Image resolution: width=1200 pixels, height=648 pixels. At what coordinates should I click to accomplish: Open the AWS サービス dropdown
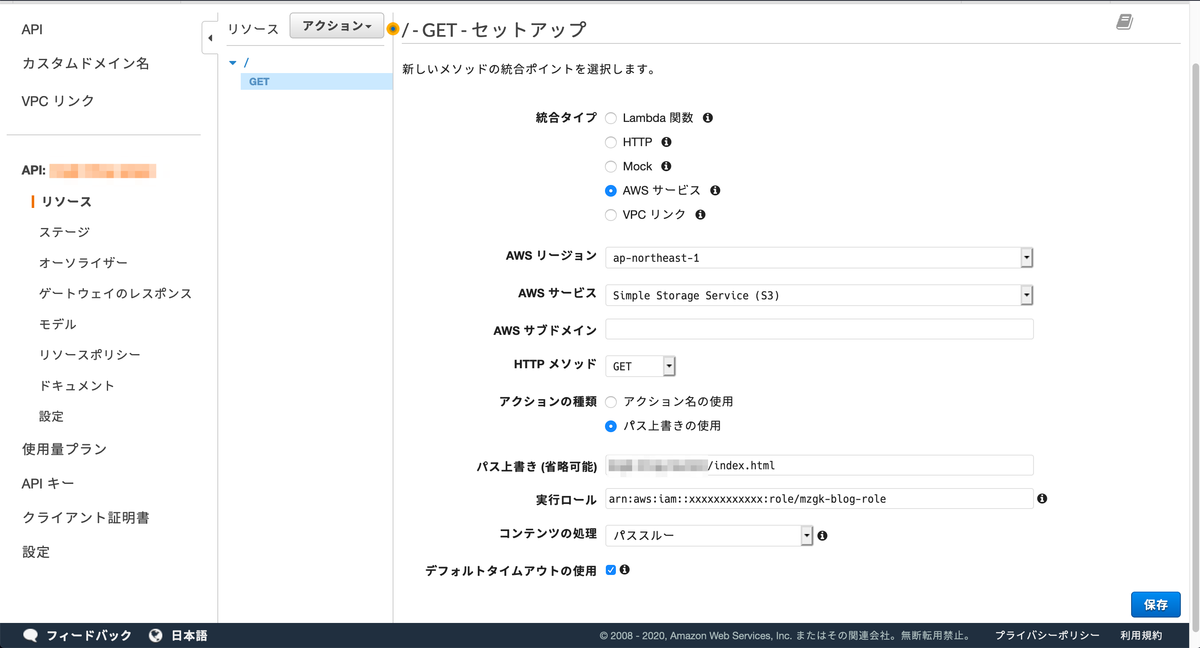point(819,295)
